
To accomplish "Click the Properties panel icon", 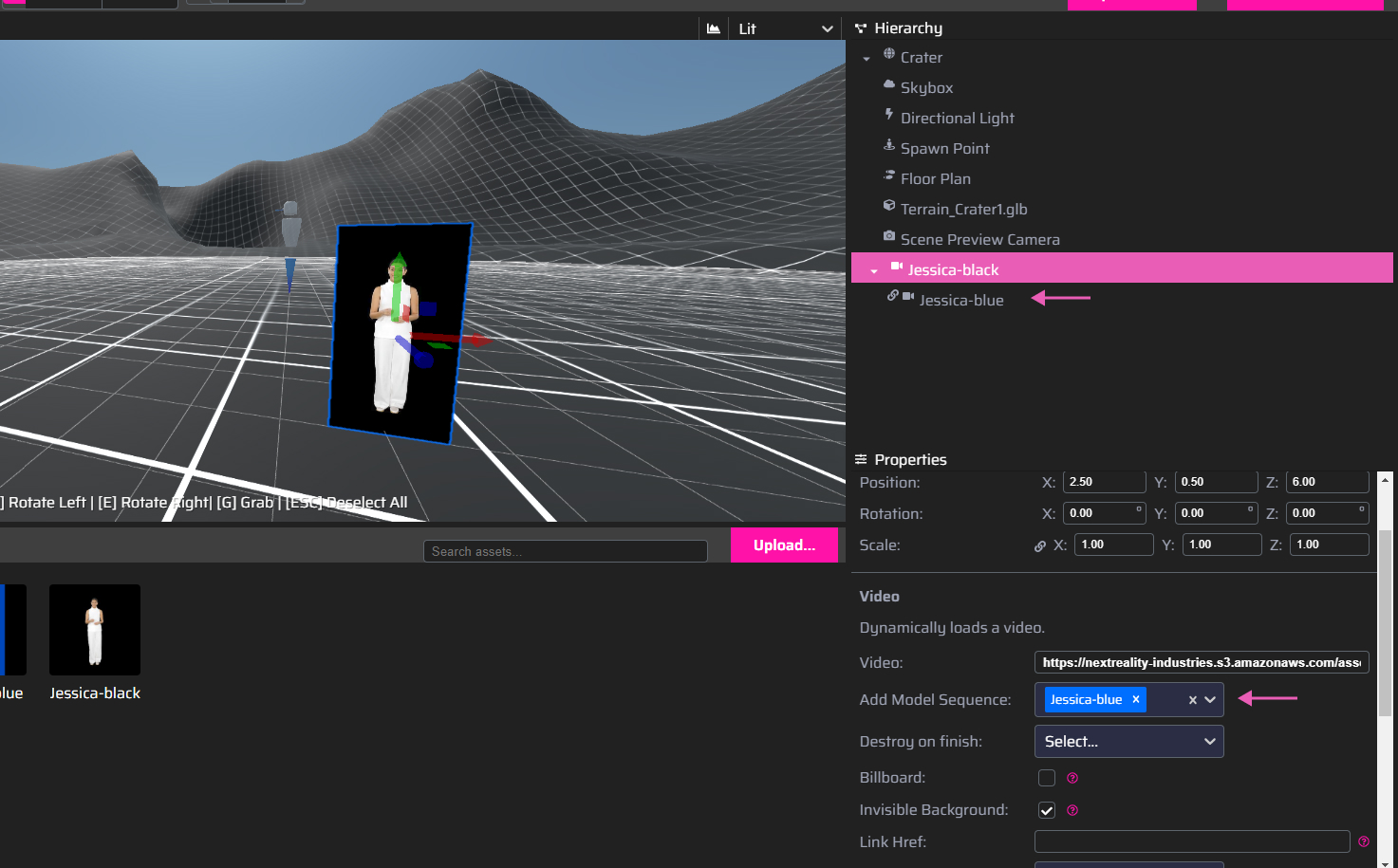I will coord(861,459).
